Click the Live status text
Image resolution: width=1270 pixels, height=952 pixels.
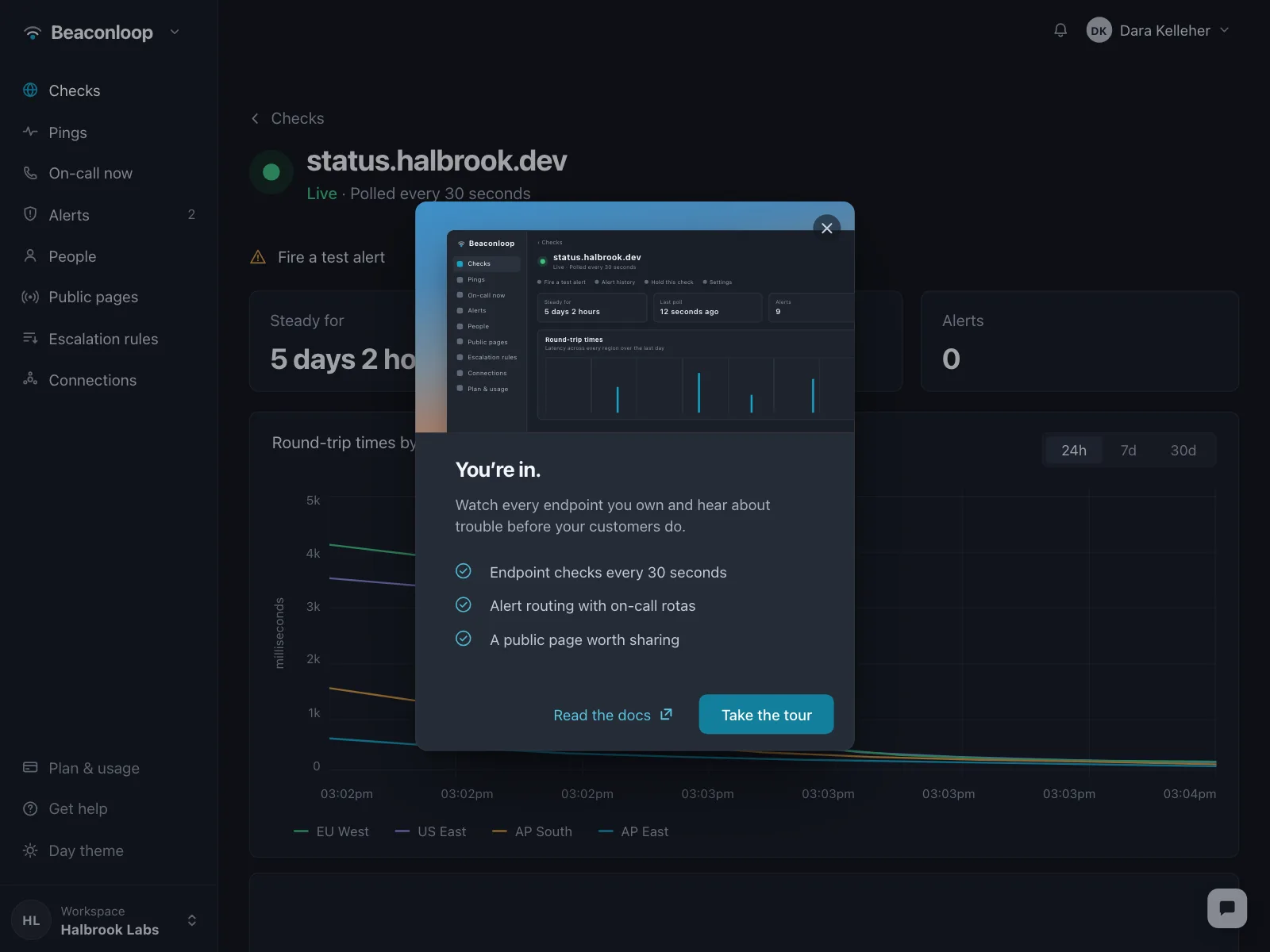pyautogui.click(x=321, y=194)
